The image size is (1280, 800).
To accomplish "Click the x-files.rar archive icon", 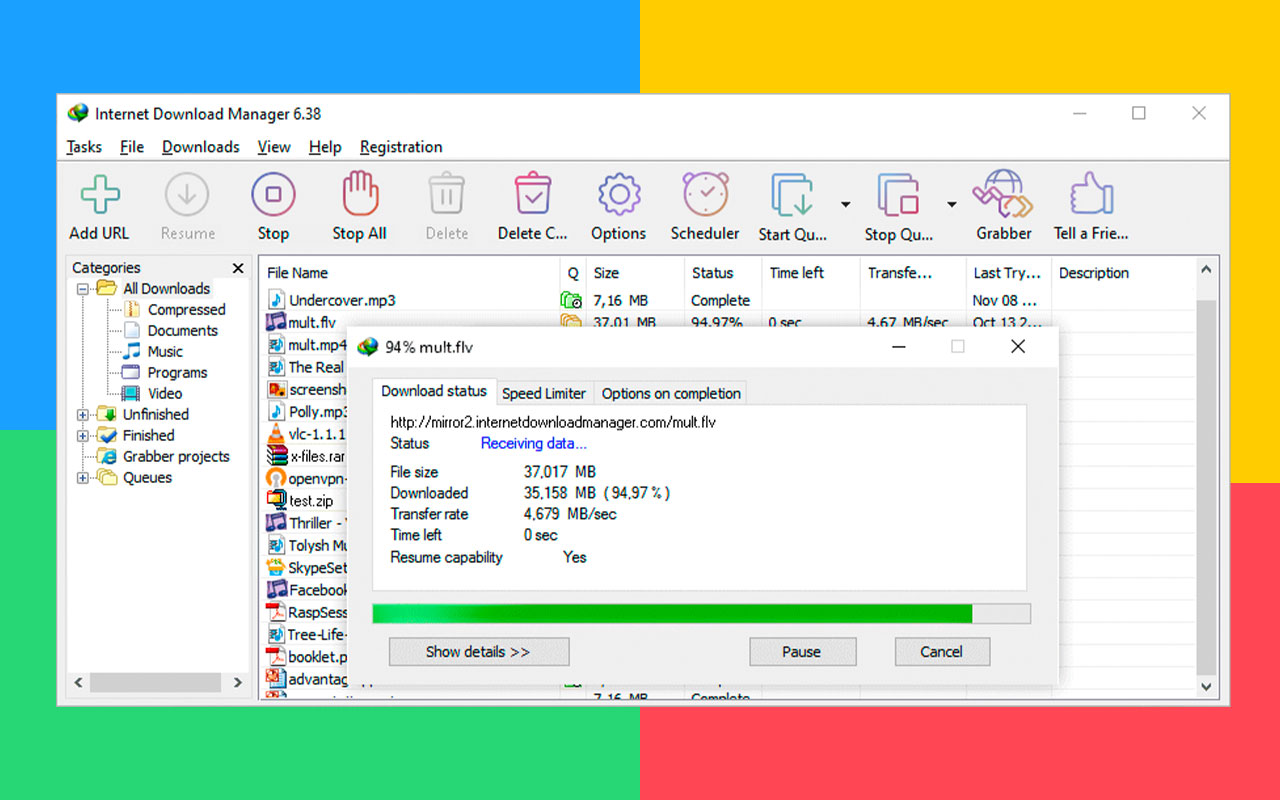I will click(x=276, y=456).
